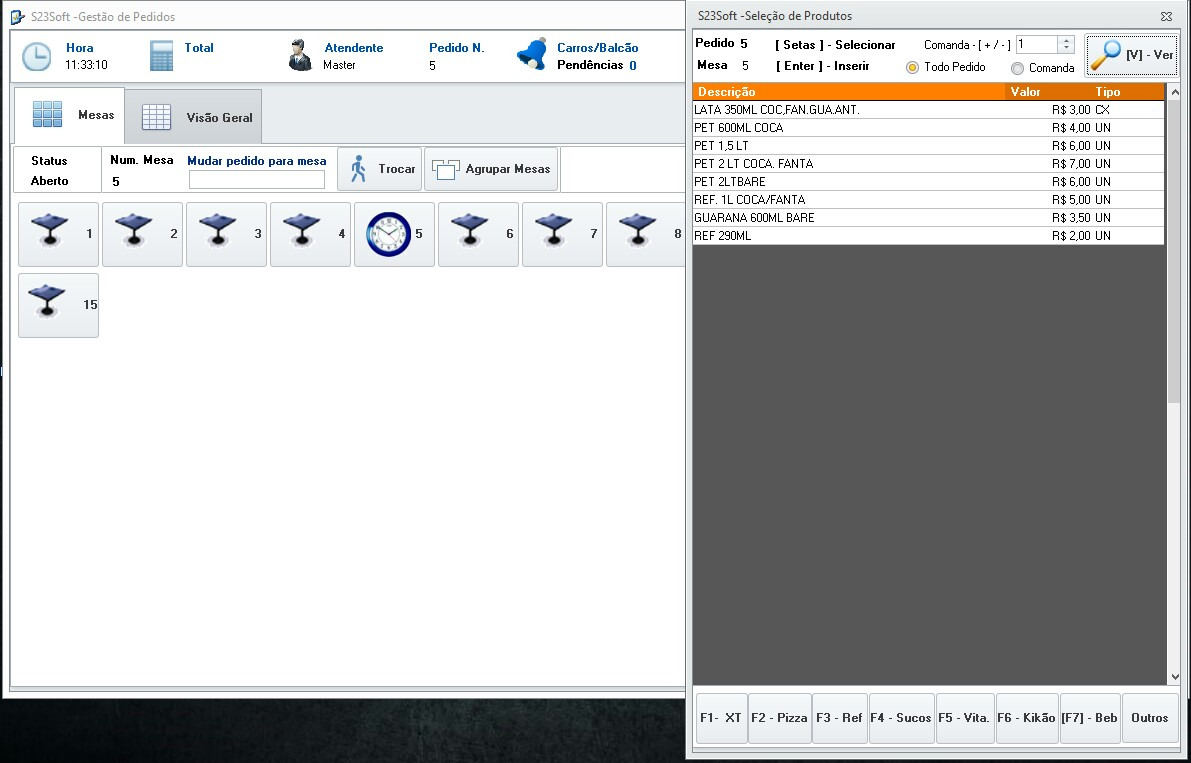Open the F2 - Pizza category
Image resolution: width=1191 pixels, height=763 pixels.
point(779,718)
